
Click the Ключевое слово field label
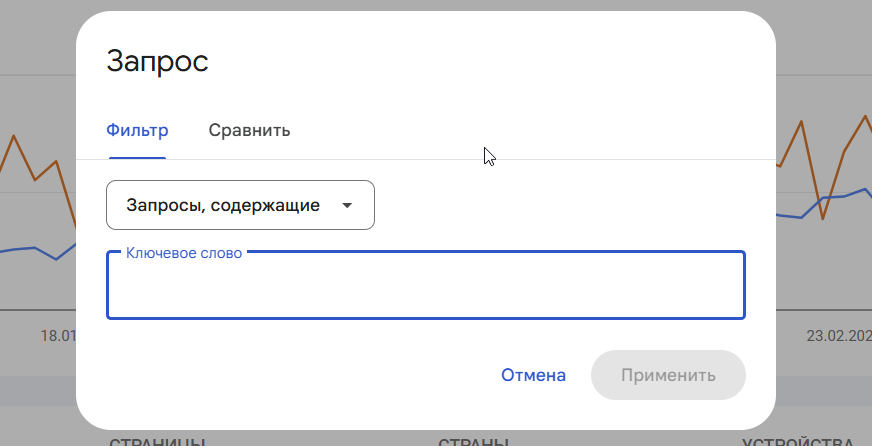pos(184,254)
